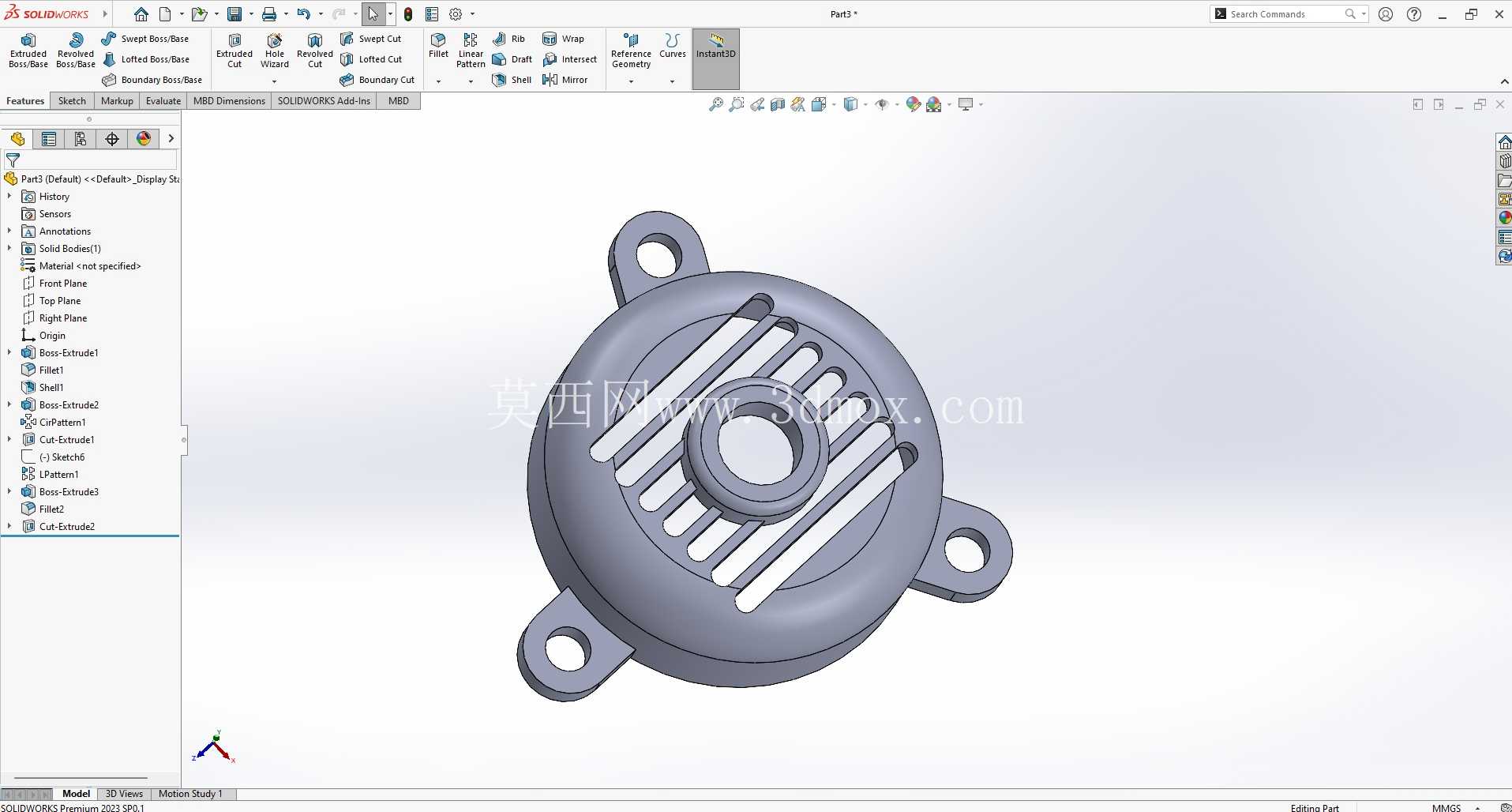Select the Draft feature tool
The image size is (1512, 812).
(x=512, y=59)
